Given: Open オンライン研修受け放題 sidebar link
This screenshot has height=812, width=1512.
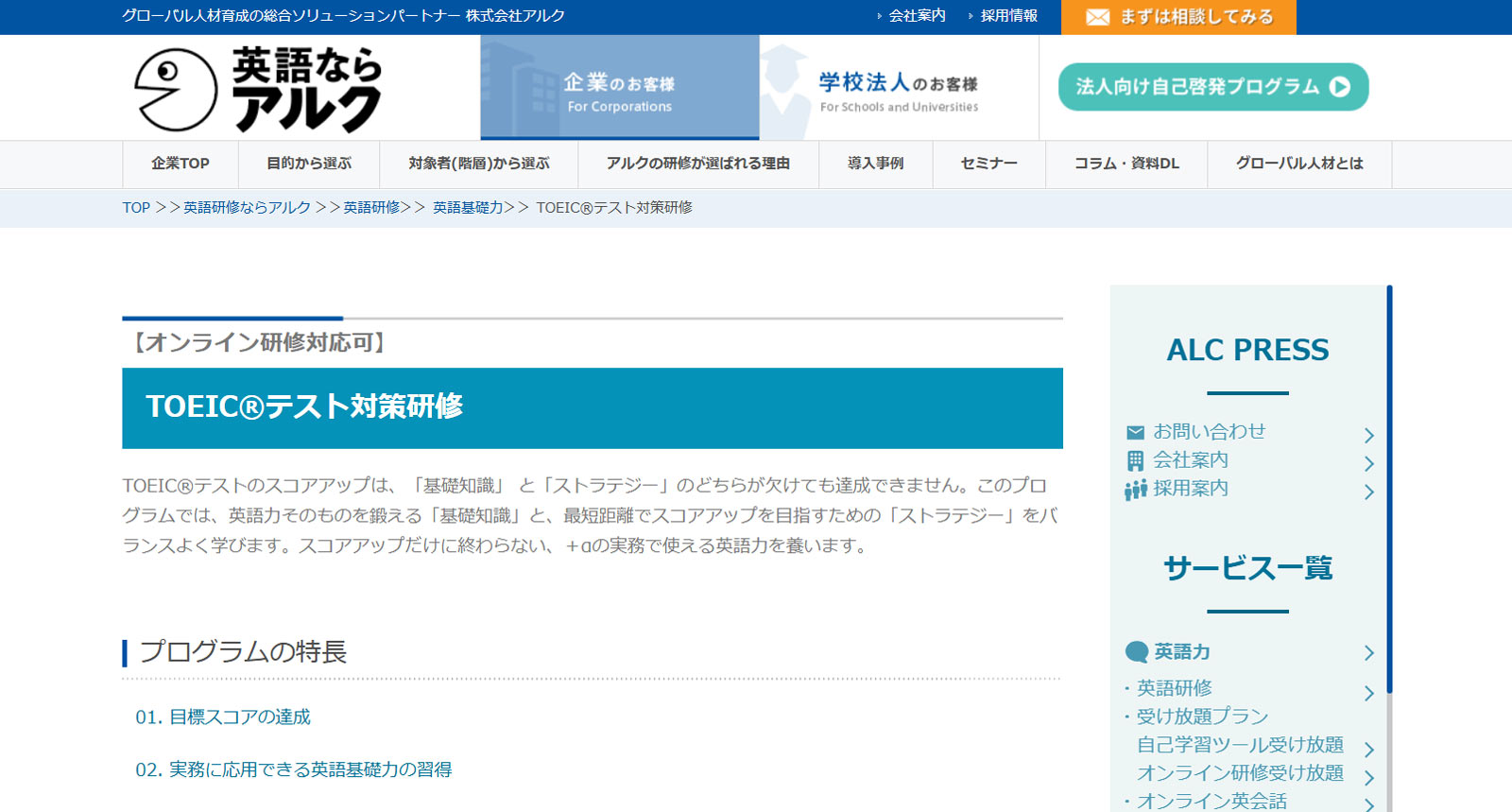Looking at the screenshot, I should [1240, 773].
